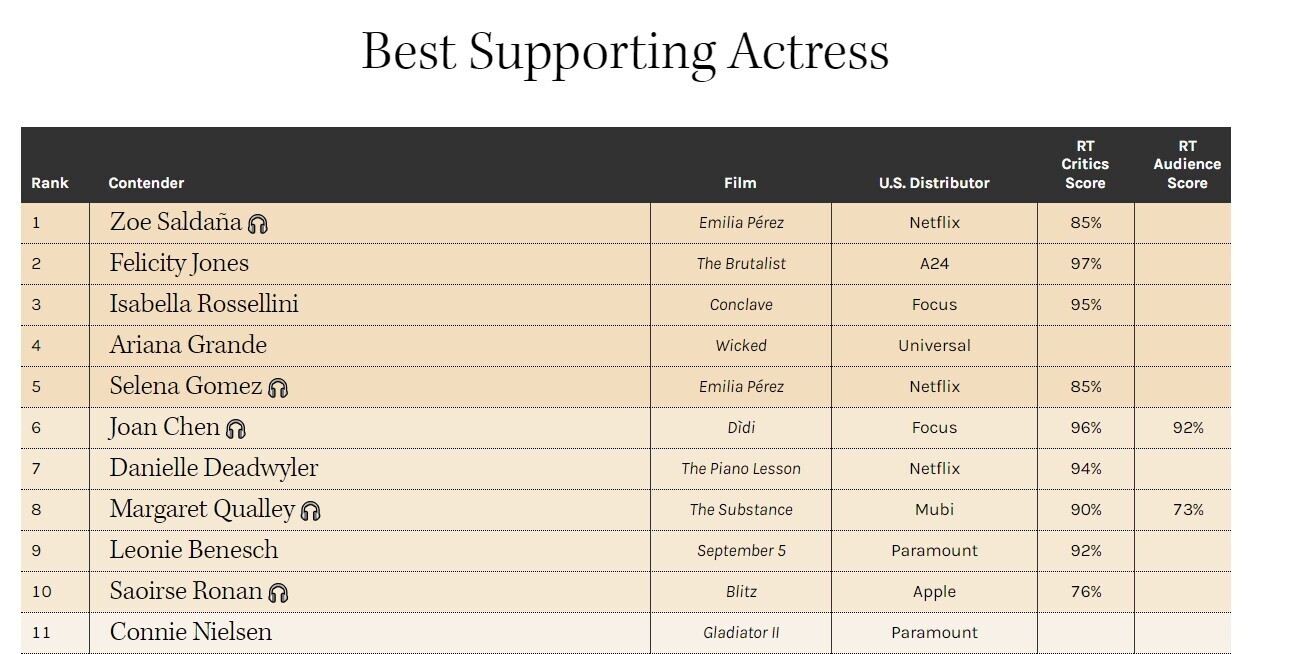Click Leonie Benesch contender name
This screenshot has height=654, width=1291.
(x=194, y=550)
